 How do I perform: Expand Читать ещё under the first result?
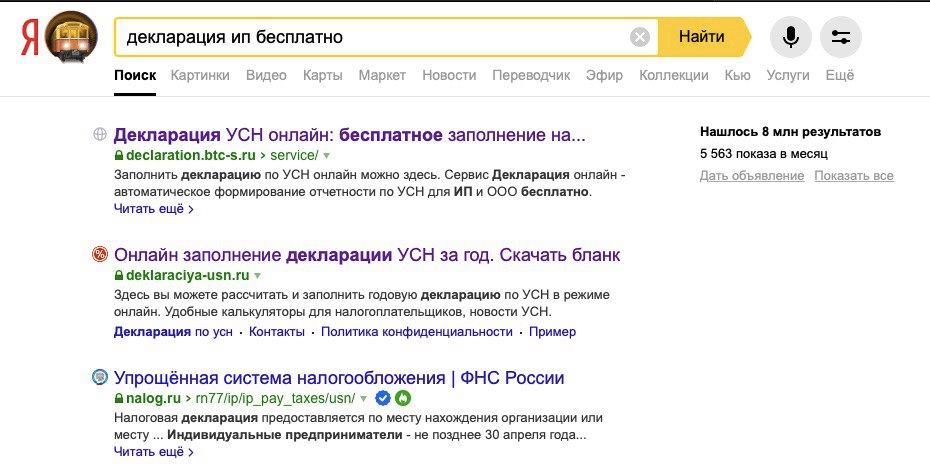[x=154, y=209]
